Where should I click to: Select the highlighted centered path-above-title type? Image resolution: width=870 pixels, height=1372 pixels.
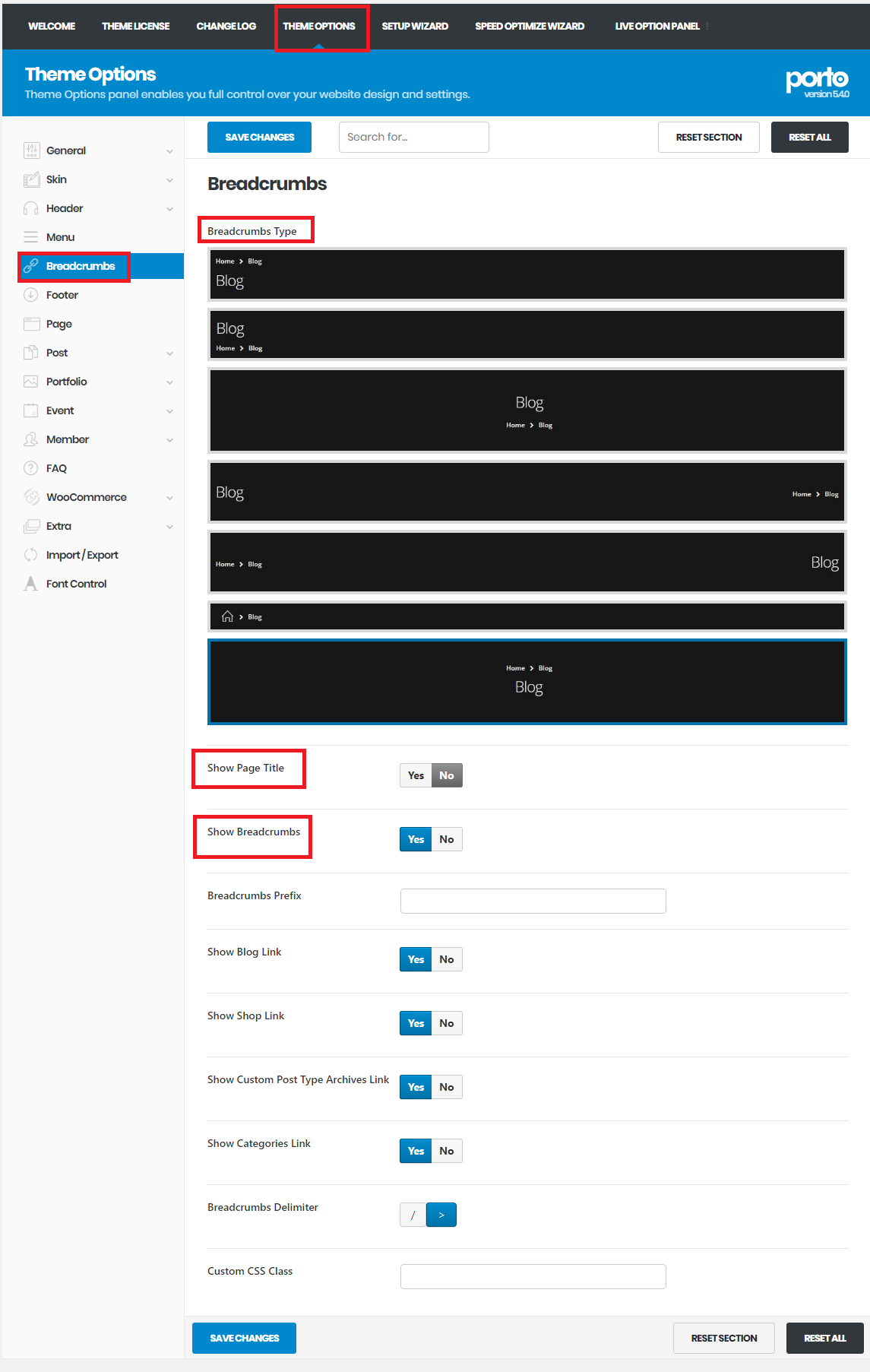527,681
